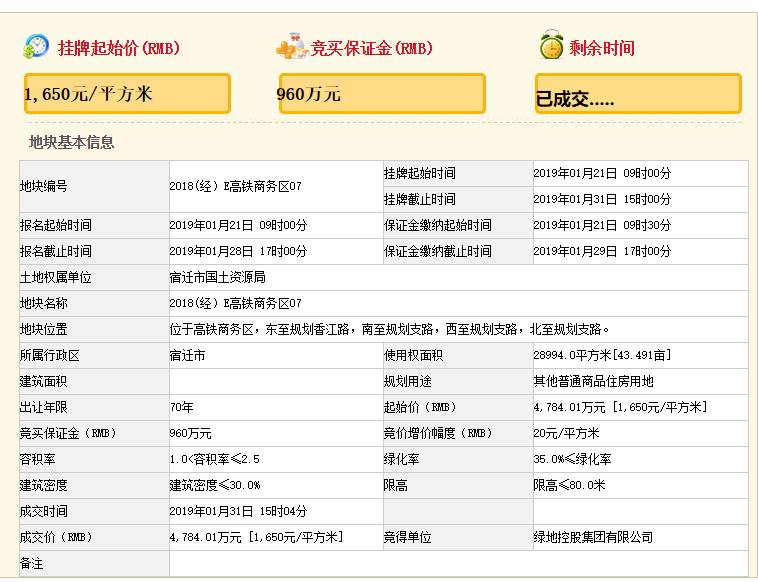Select the 地块编号 value 2018(经)E高铁商务区07

[x=235, y=186]
